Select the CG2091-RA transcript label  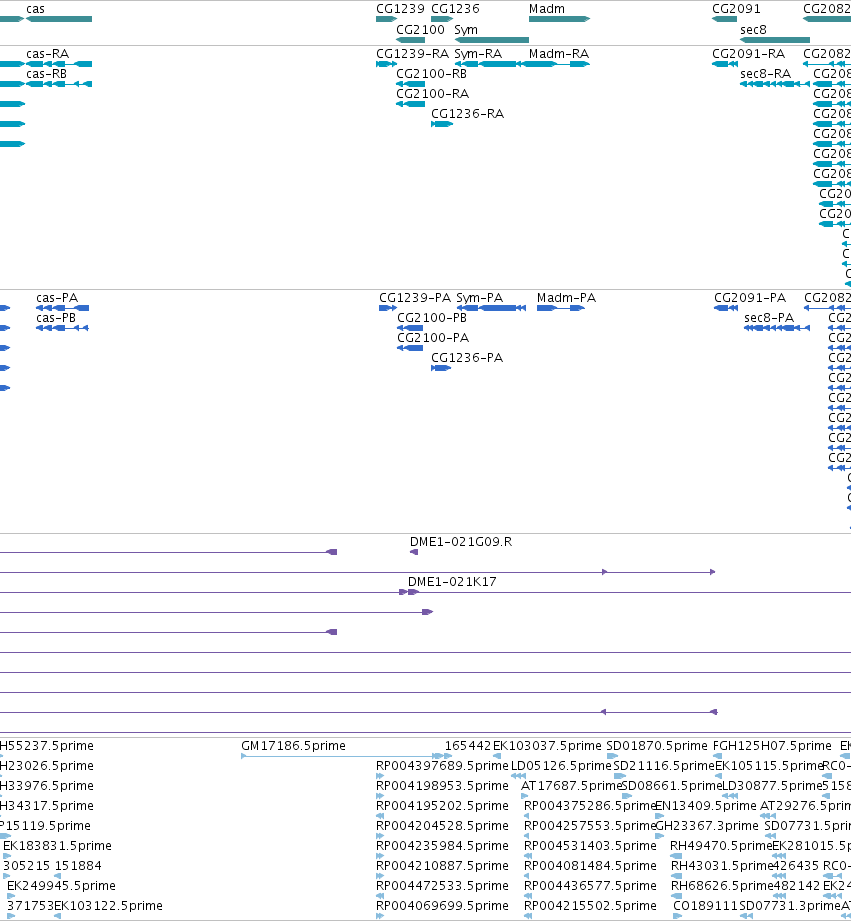click(749, 54)
